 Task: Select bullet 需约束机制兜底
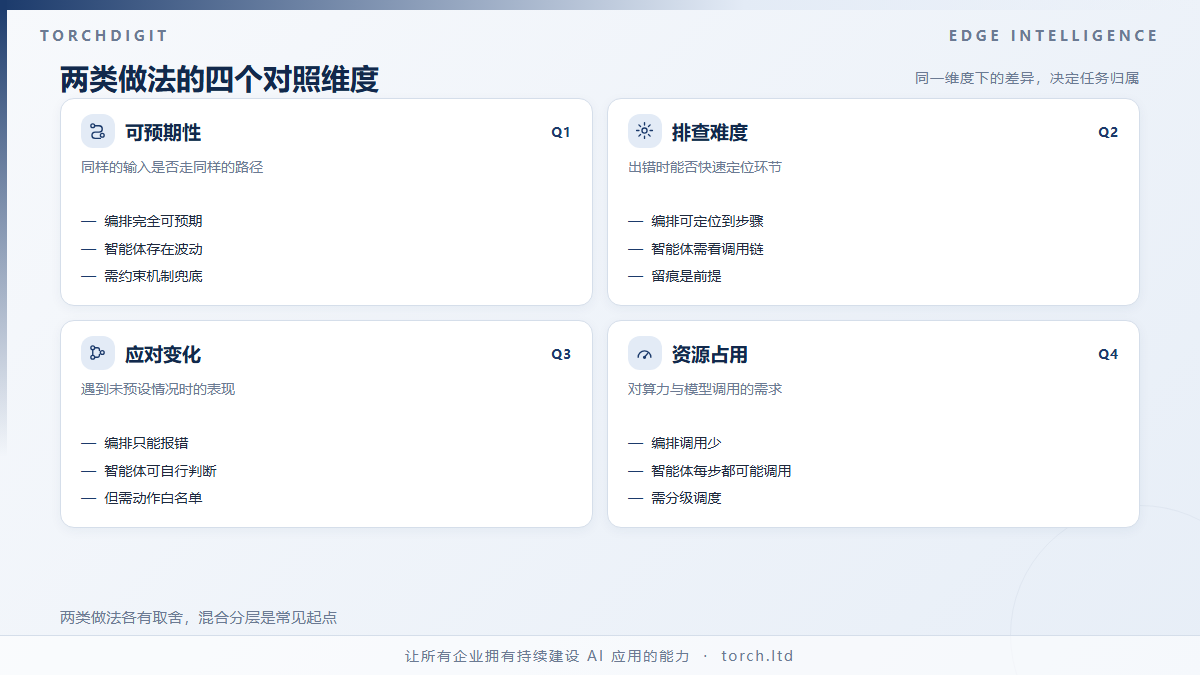[153, 276]
